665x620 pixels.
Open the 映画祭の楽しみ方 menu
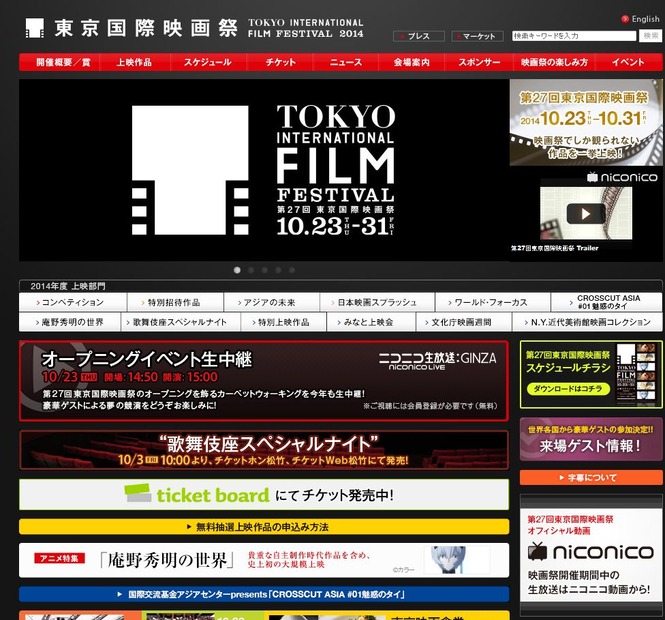[554, 62]
